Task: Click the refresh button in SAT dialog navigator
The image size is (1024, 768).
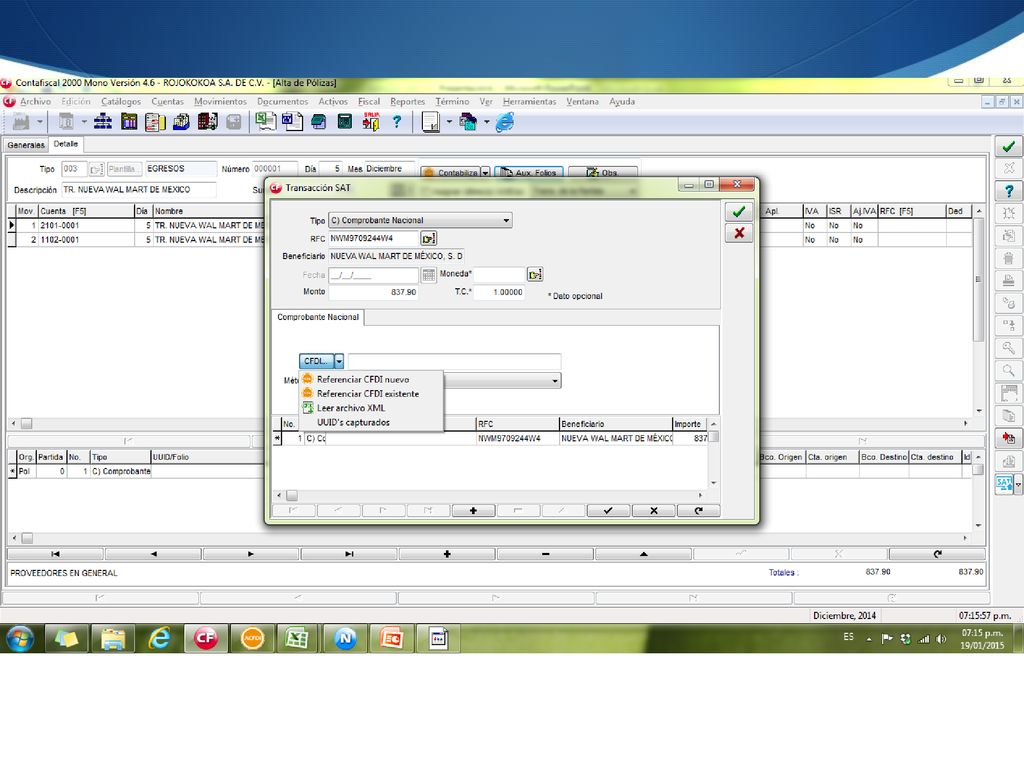Action: (x=699, y=511)
